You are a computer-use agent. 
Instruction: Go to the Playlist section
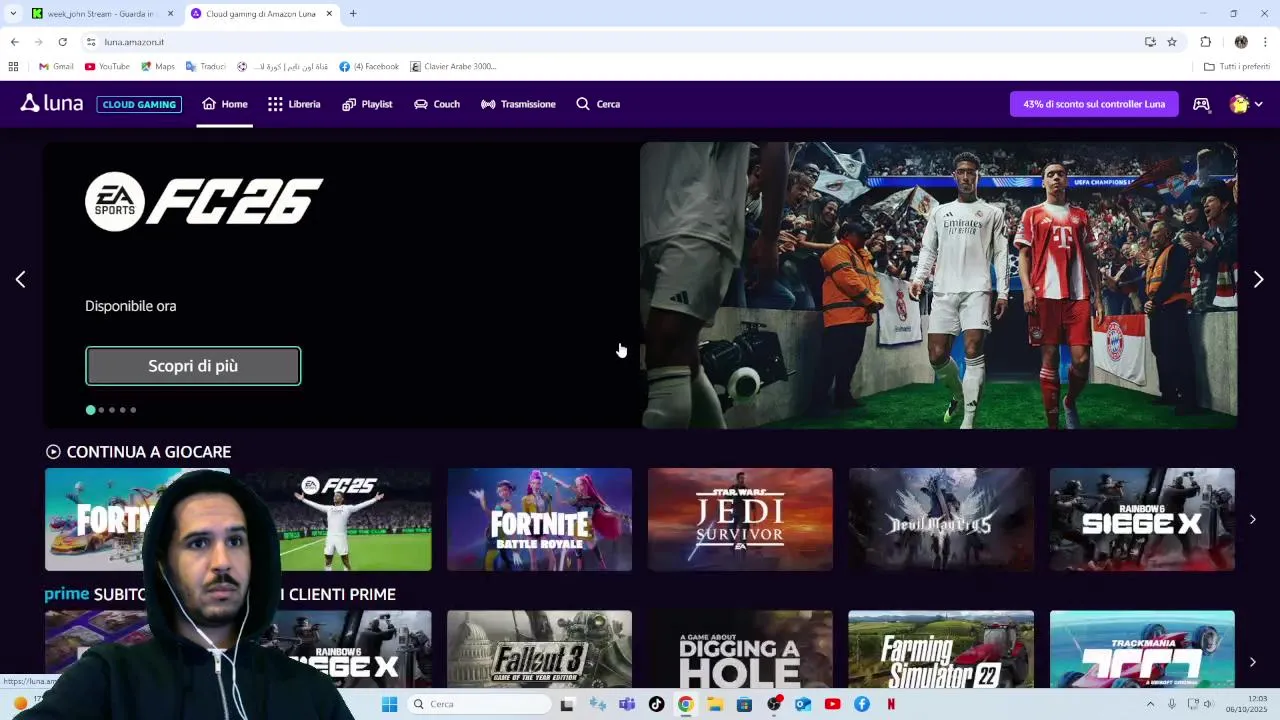[x=367, y=104]
